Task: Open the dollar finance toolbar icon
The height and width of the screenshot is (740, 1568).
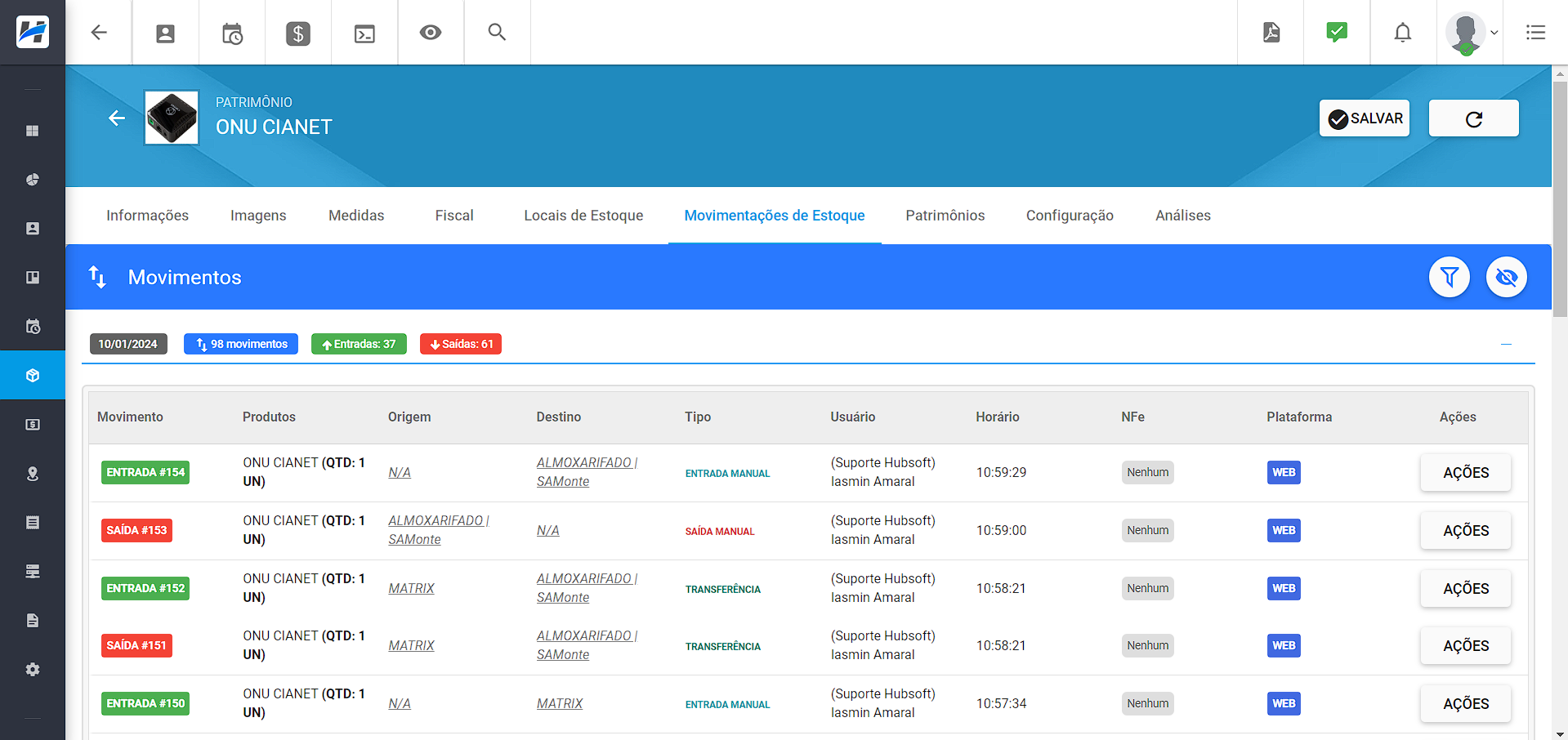Action: tap(298, 33)
